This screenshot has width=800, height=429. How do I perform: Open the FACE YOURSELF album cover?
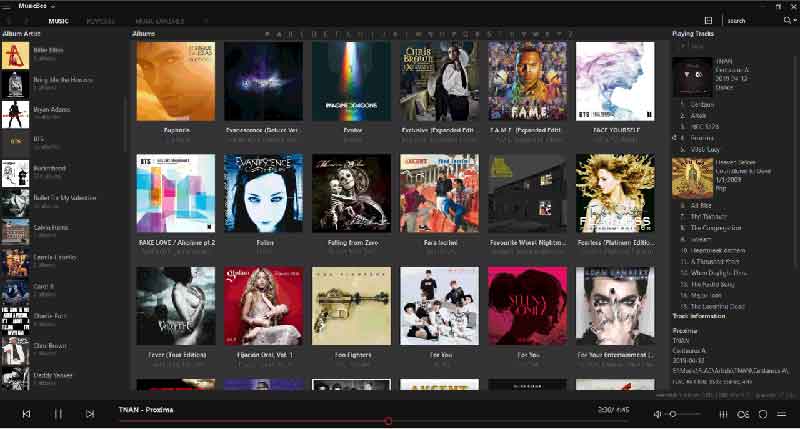tap(615, 81)
